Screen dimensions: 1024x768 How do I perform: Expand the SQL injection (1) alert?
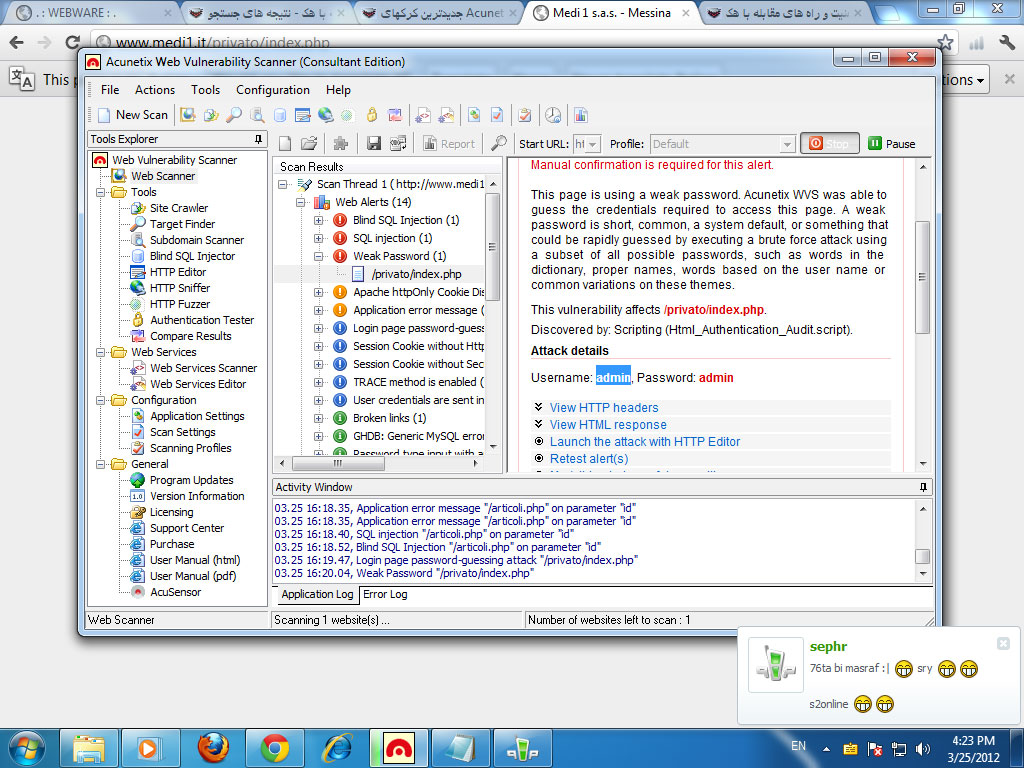click(319, 238)
